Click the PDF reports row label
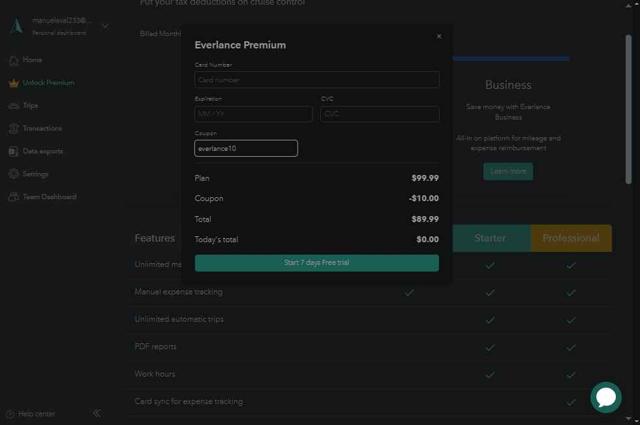The height and width of the screenshot is (425, 640). 155,347
